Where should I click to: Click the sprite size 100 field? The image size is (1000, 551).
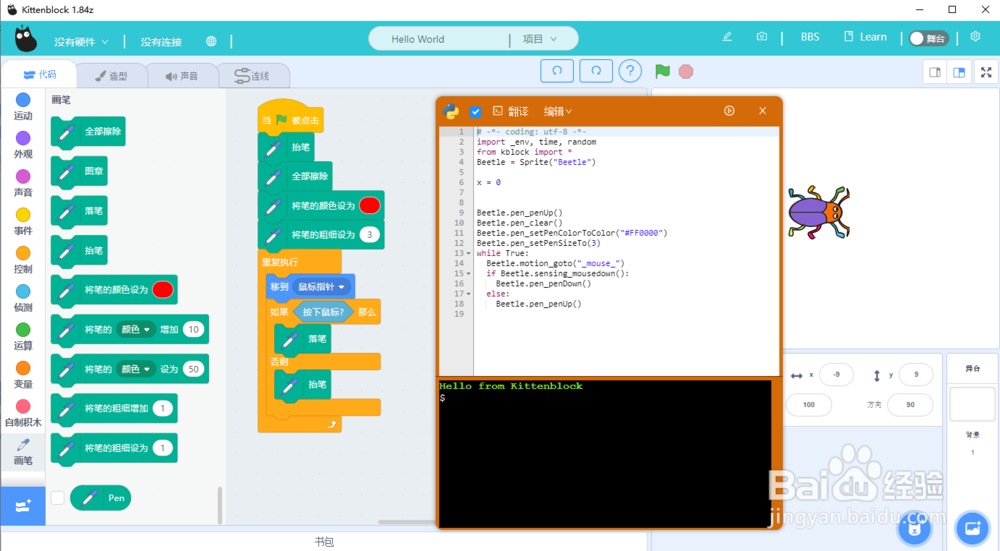click(809, 404)
